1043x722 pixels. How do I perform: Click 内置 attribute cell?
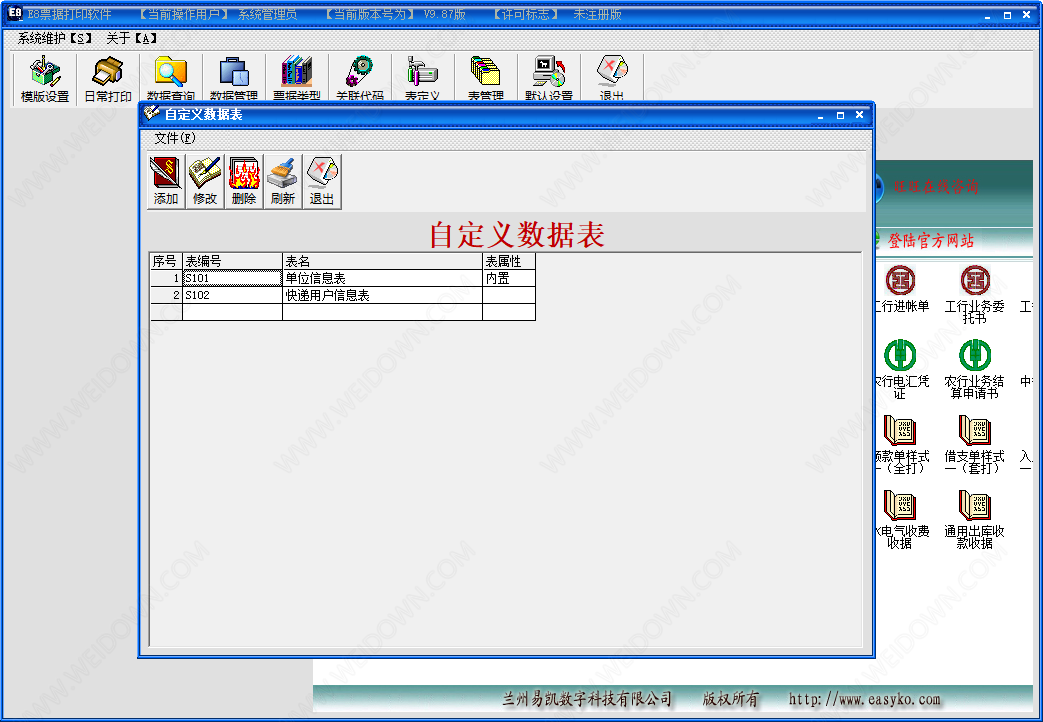(x=509, y=278)
